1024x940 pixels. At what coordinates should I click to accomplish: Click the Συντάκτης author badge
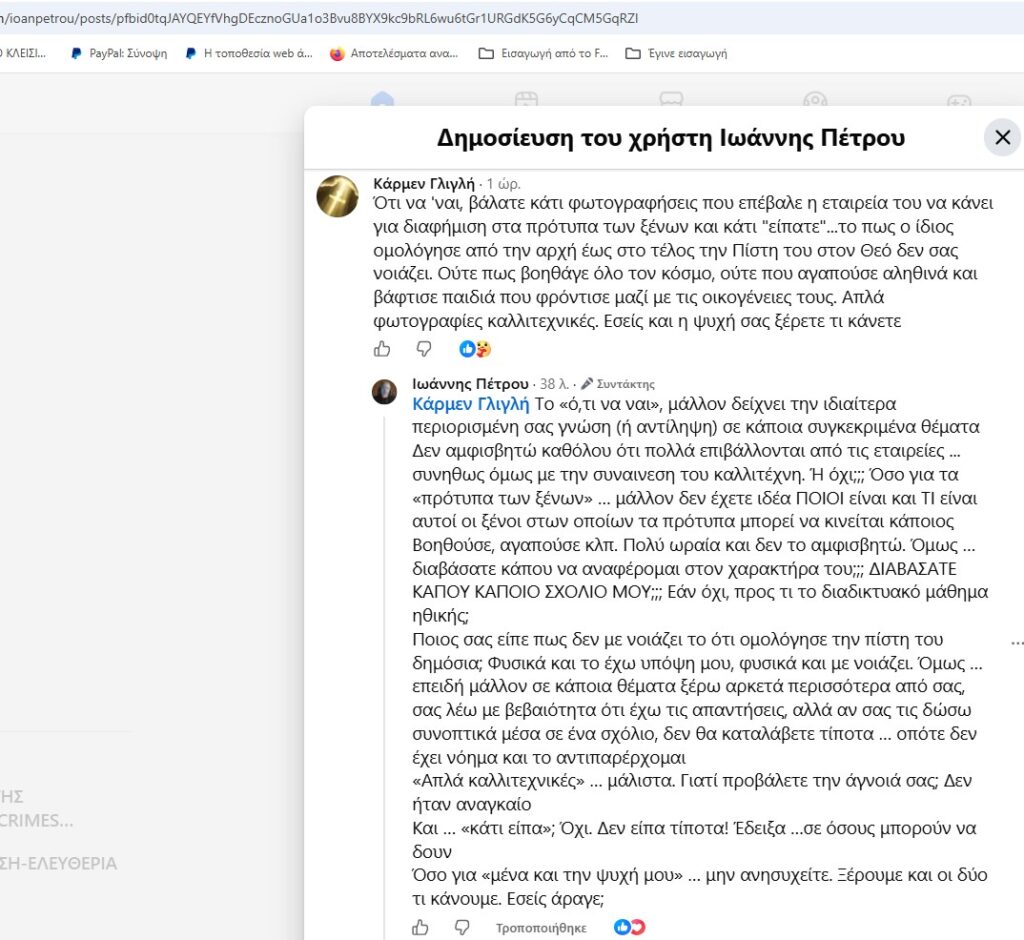tap(618, 383)
